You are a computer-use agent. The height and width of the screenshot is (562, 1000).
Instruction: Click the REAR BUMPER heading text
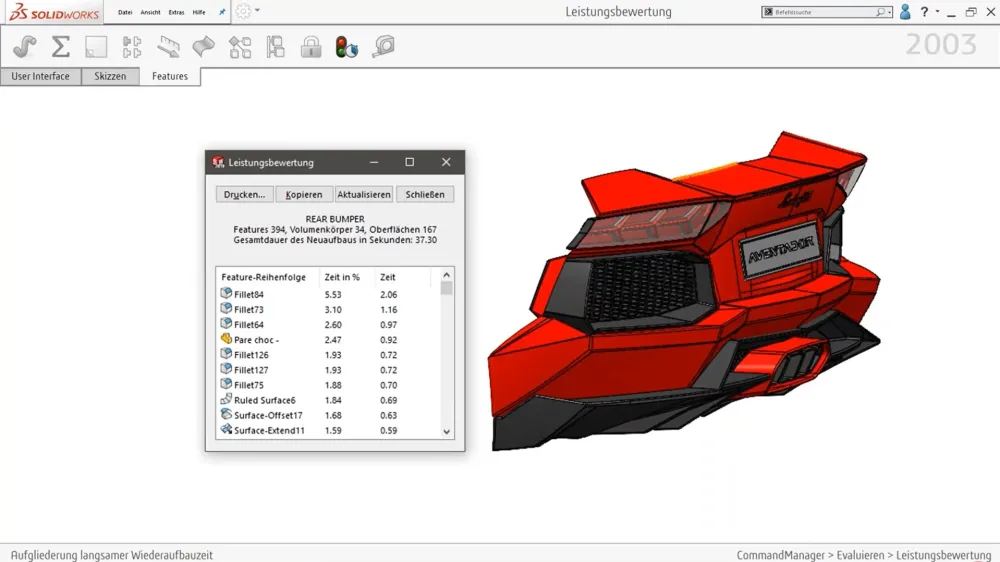click(x=335, y=219)
